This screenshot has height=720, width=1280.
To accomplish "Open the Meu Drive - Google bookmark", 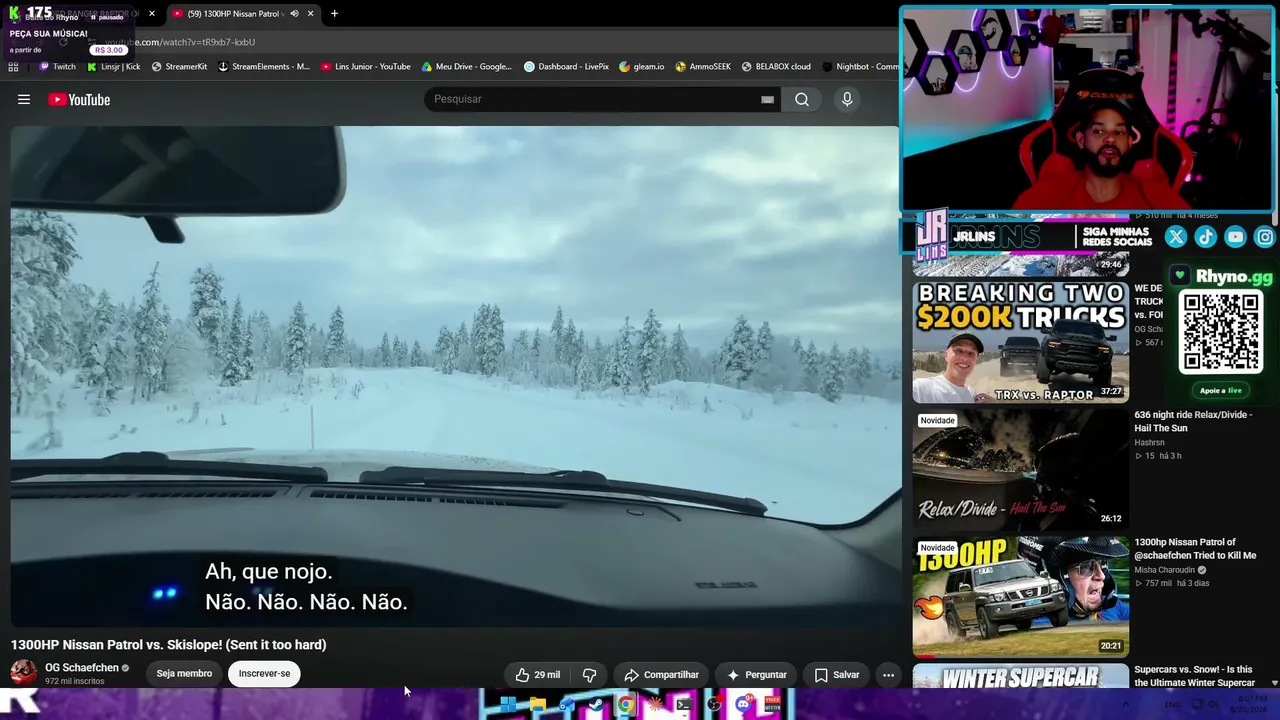I will tap(467, 67).
